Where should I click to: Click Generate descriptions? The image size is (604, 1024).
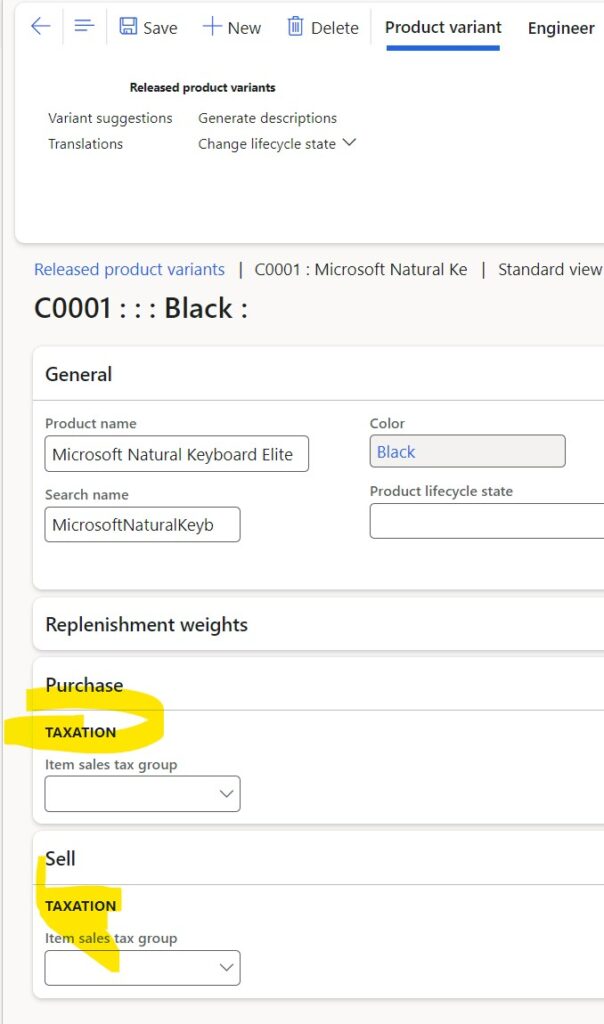pos(267,118)
